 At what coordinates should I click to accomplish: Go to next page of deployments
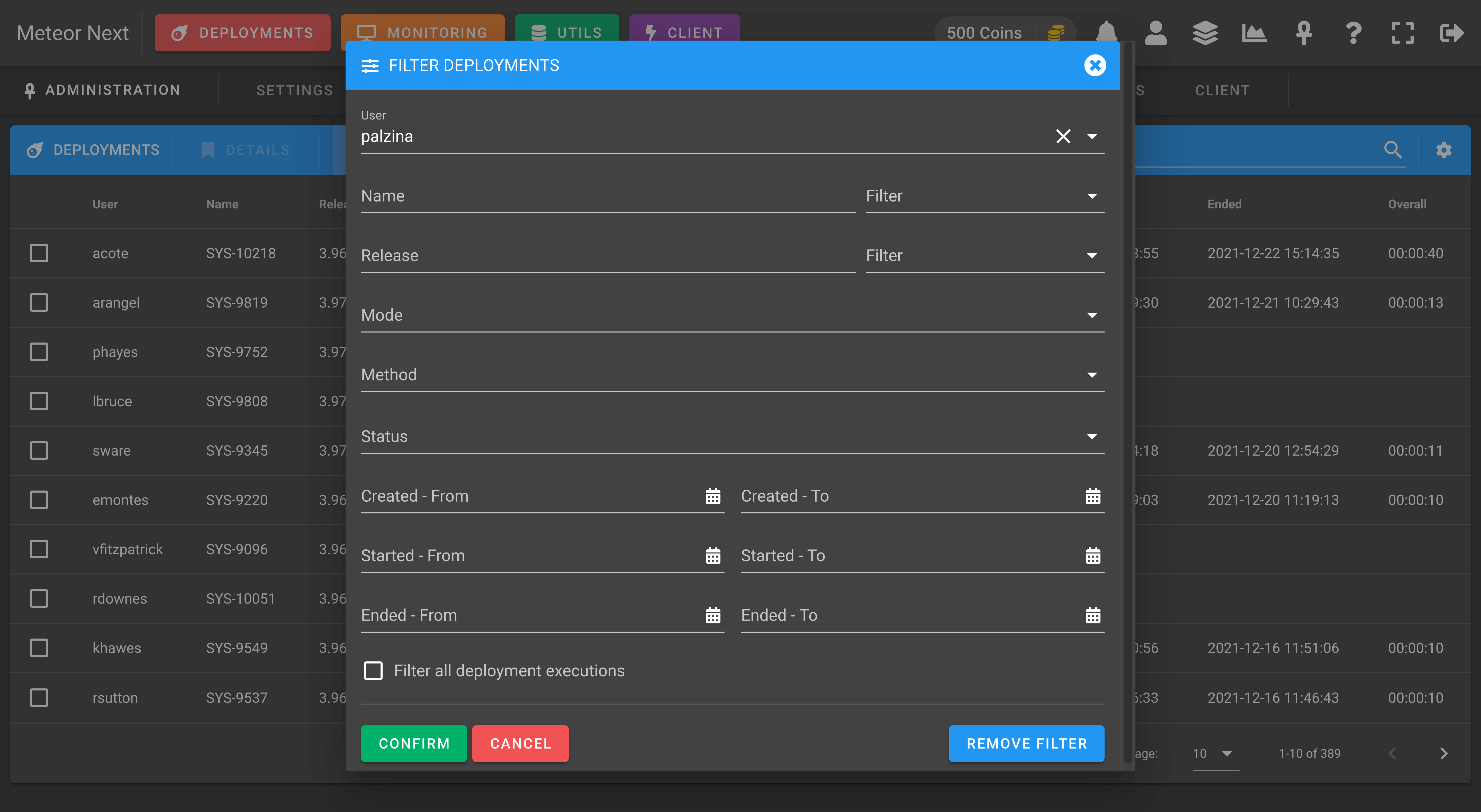tap(1444, 753)
